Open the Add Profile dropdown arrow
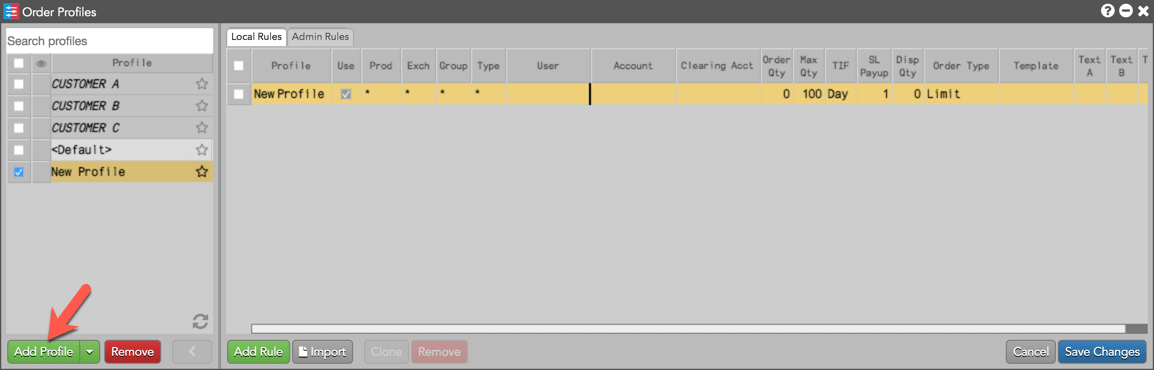1154x370 pixels. pyautogui.click(x=89, y=352)
